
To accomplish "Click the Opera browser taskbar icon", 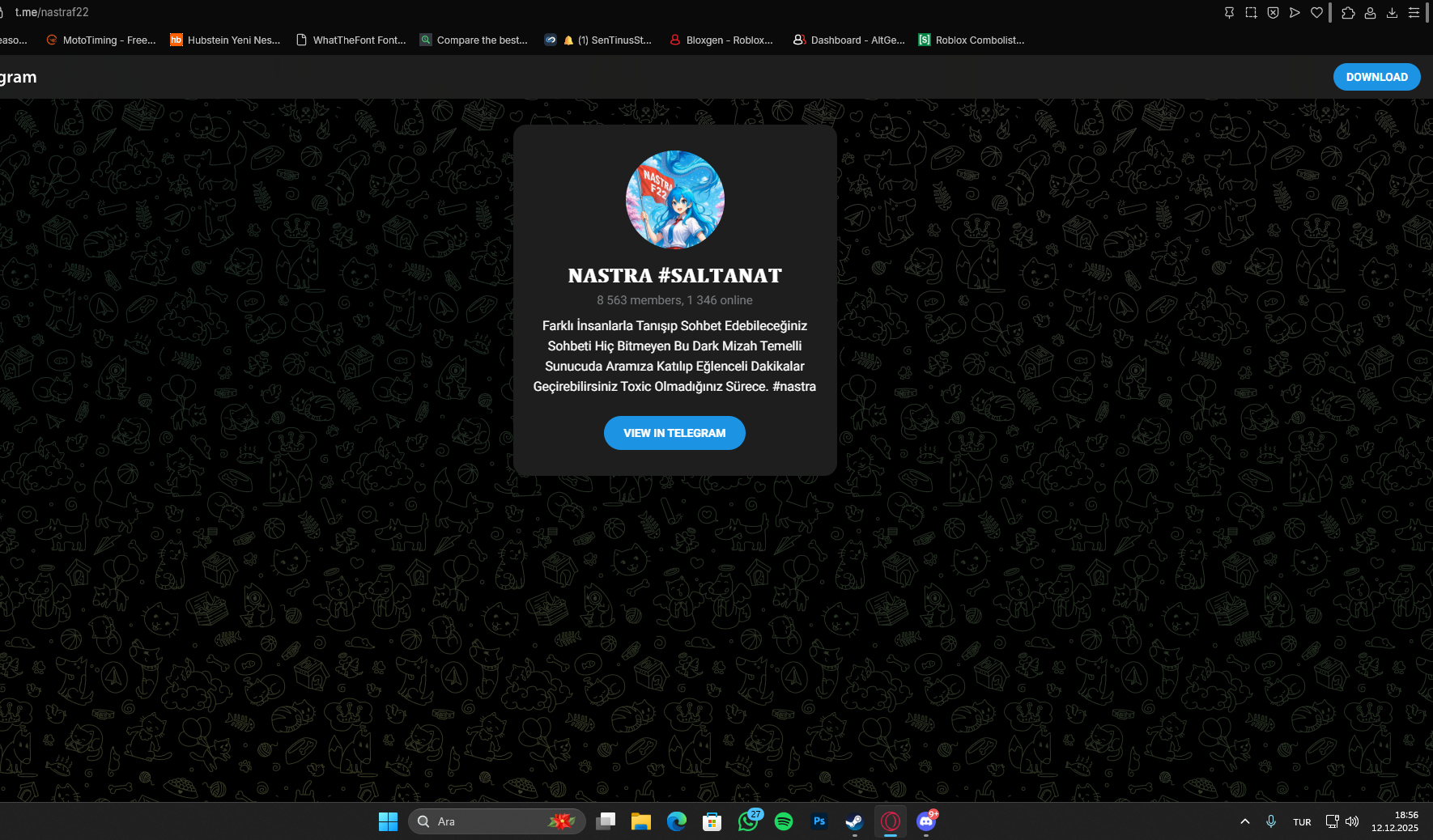I will pyautogui.click(x=891, y=821).
